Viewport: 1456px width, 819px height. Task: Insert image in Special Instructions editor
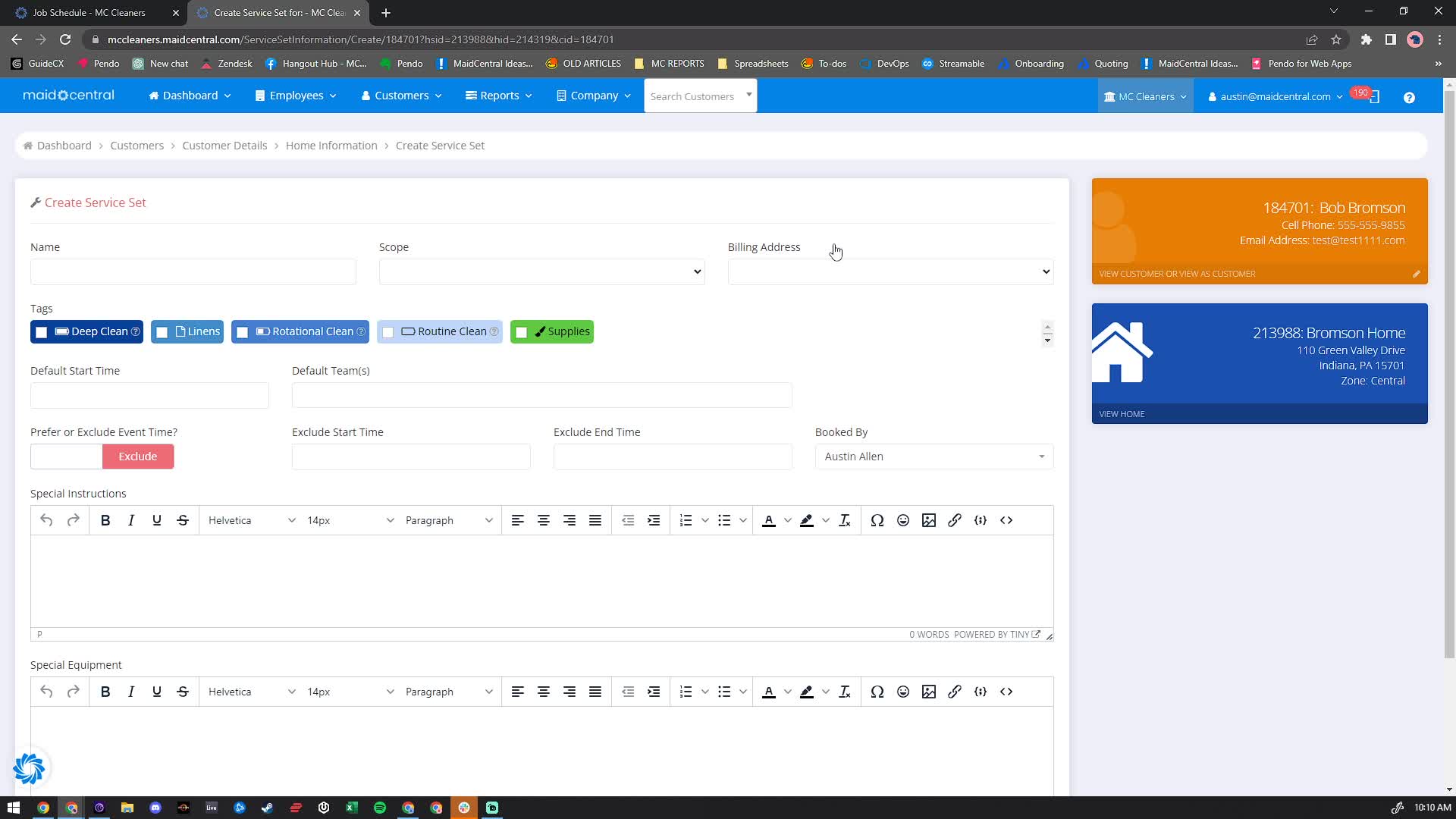[929, 520]
